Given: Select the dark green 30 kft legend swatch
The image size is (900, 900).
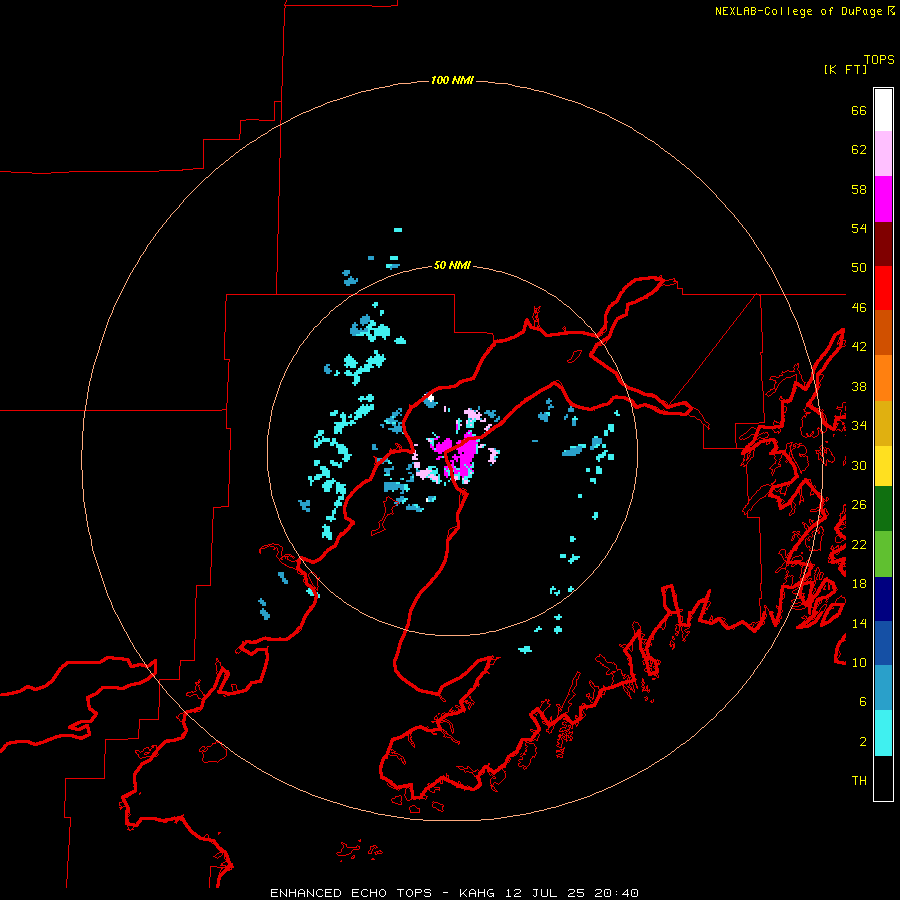Looking at the screenshot, I should click(883, 509).
